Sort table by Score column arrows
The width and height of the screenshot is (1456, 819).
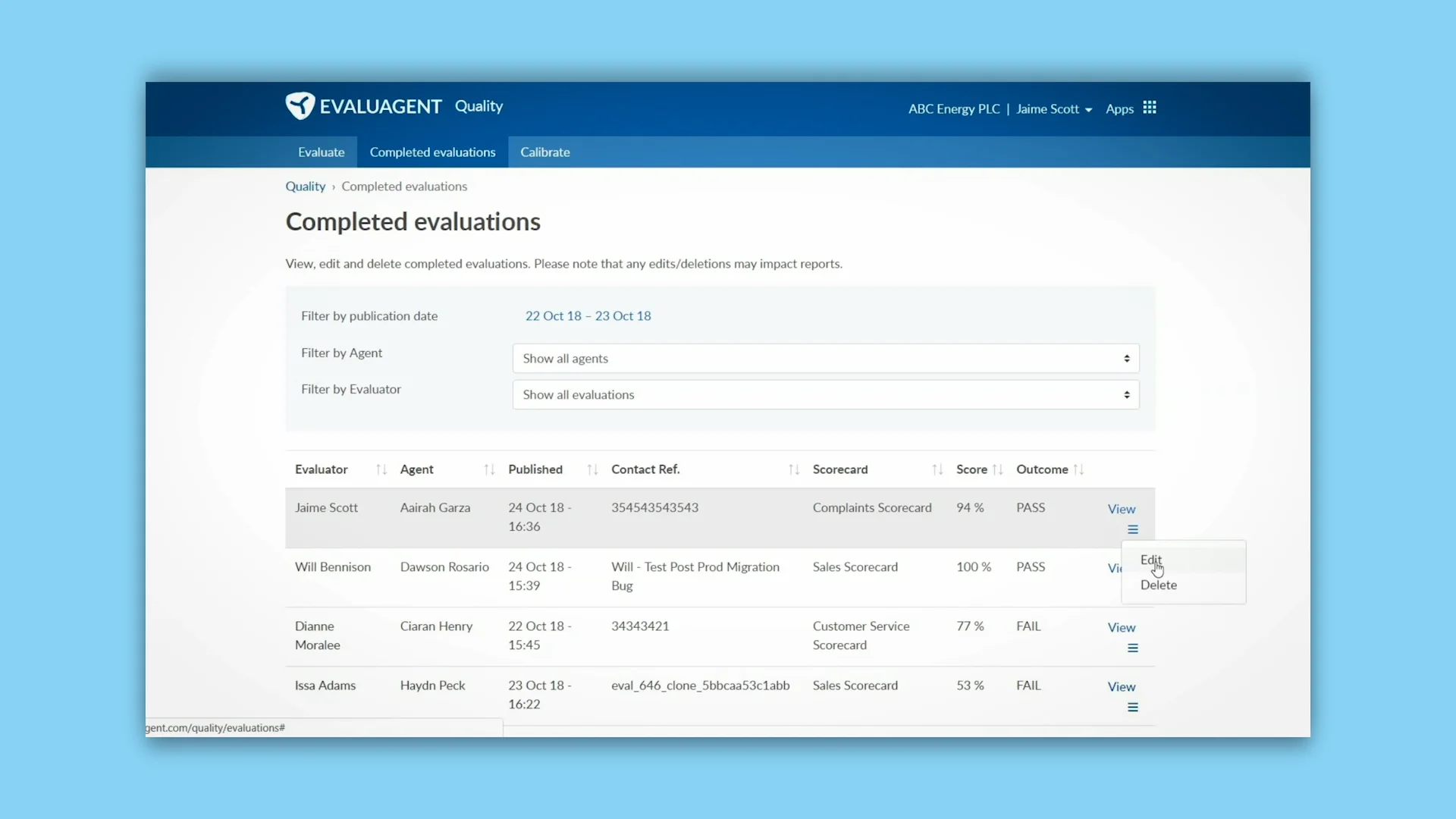997,470
